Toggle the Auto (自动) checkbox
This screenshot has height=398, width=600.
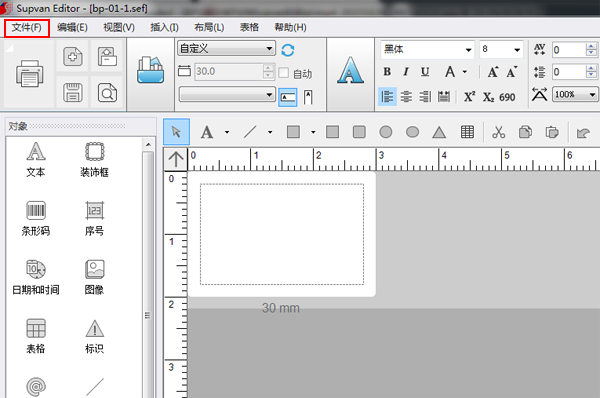pos(284,73)
